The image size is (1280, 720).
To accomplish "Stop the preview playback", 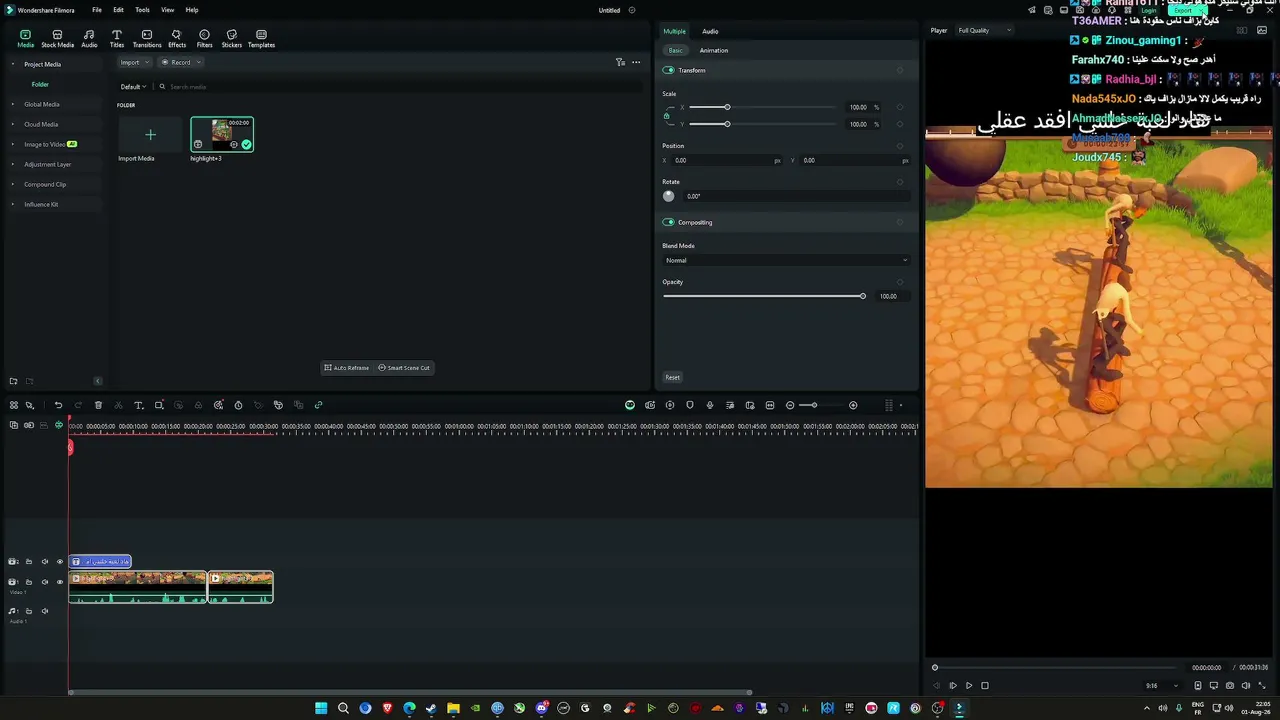I will click(x=985, y=686).
